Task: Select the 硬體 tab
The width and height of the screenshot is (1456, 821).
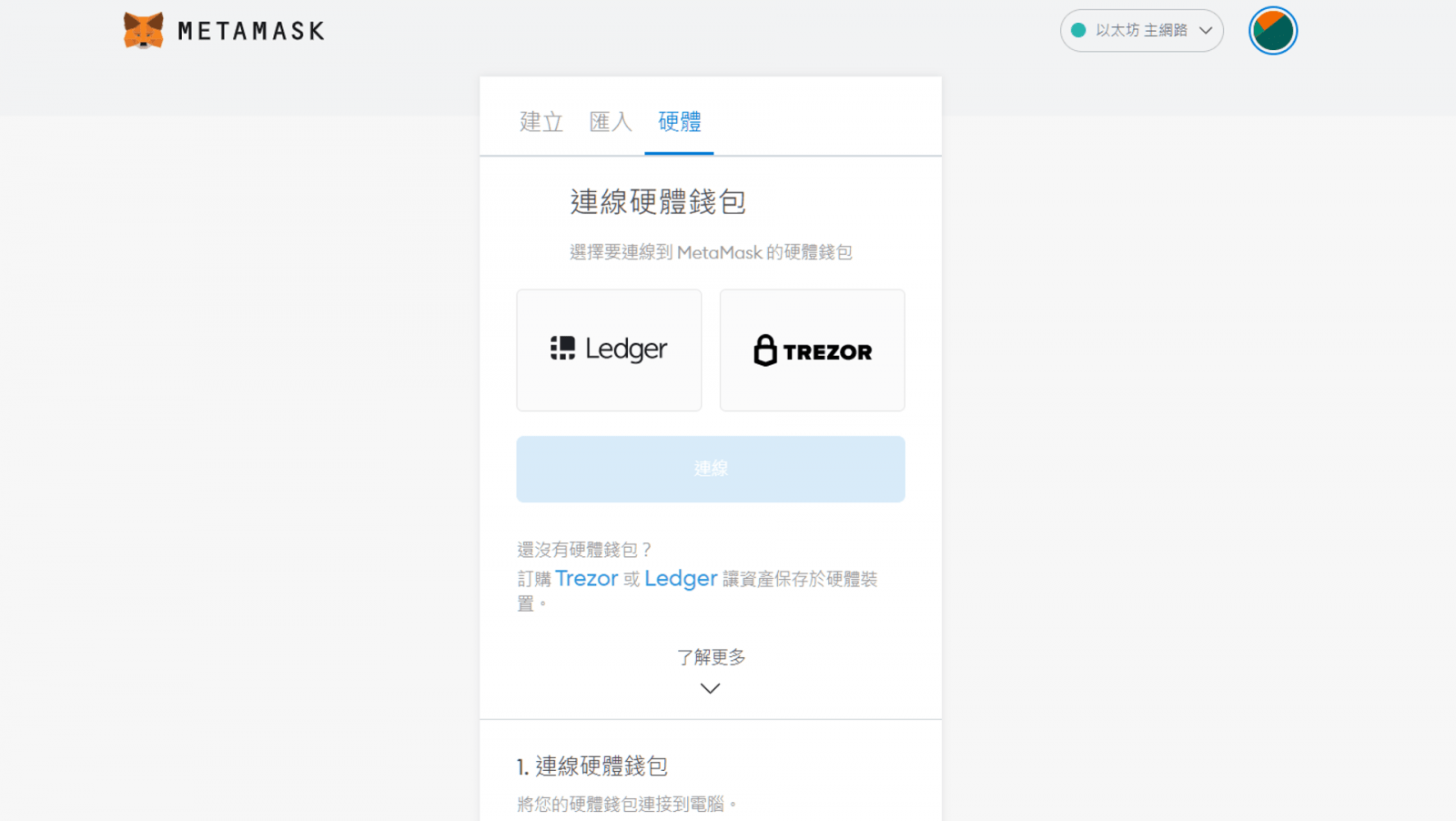Action: (679, 122)
